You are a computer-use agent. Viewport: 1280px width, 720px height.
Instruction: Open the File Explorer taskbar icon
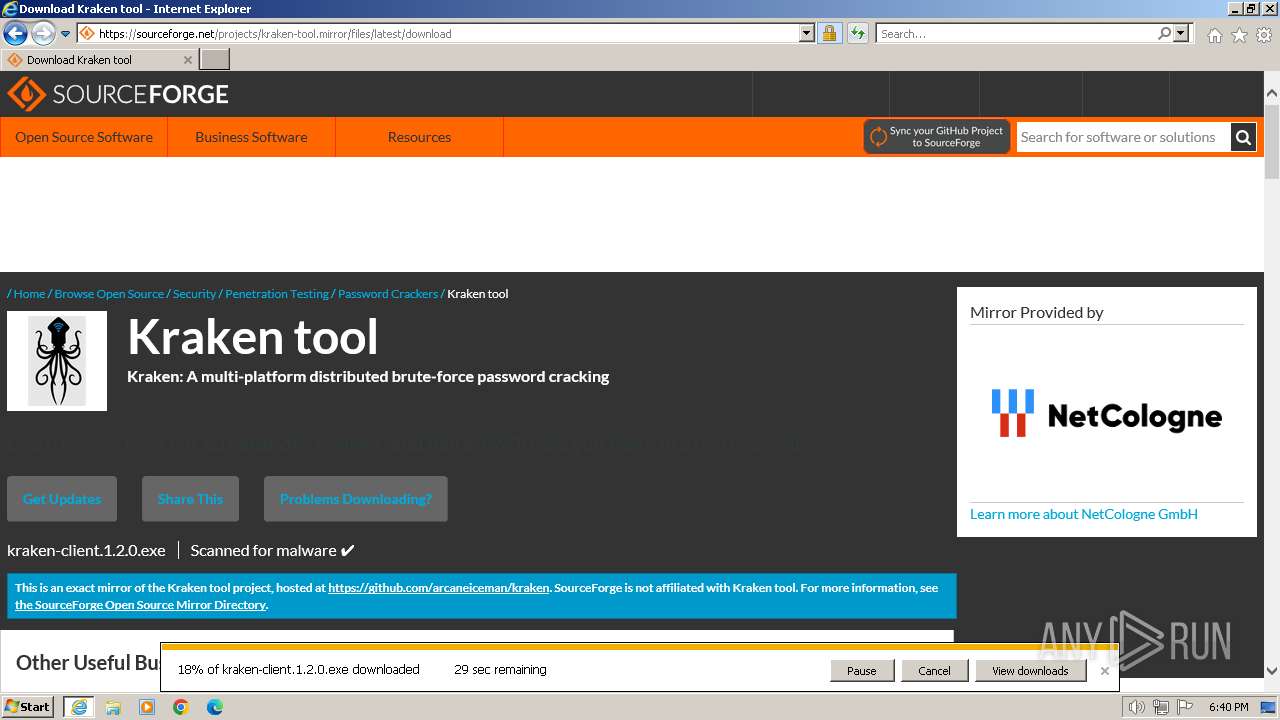pos(113,707)
